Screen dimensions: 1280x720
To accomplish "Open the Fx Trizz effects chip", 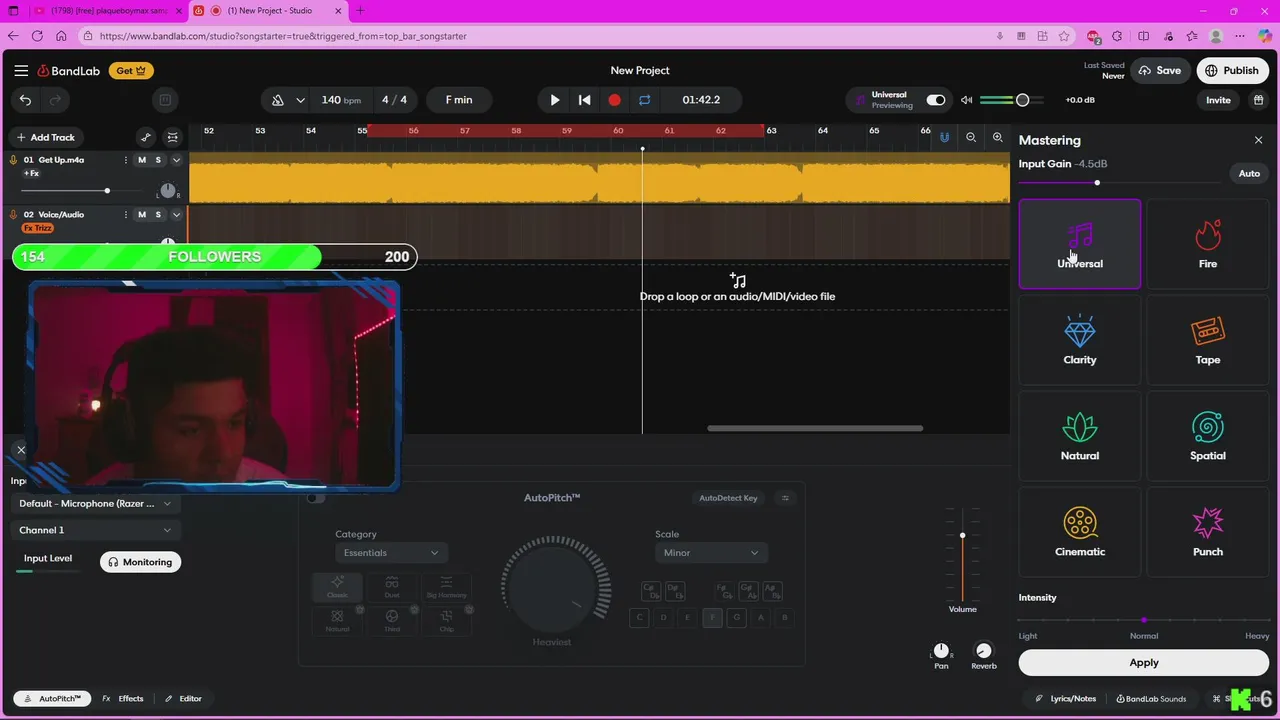I will click(x=37, y=228).
